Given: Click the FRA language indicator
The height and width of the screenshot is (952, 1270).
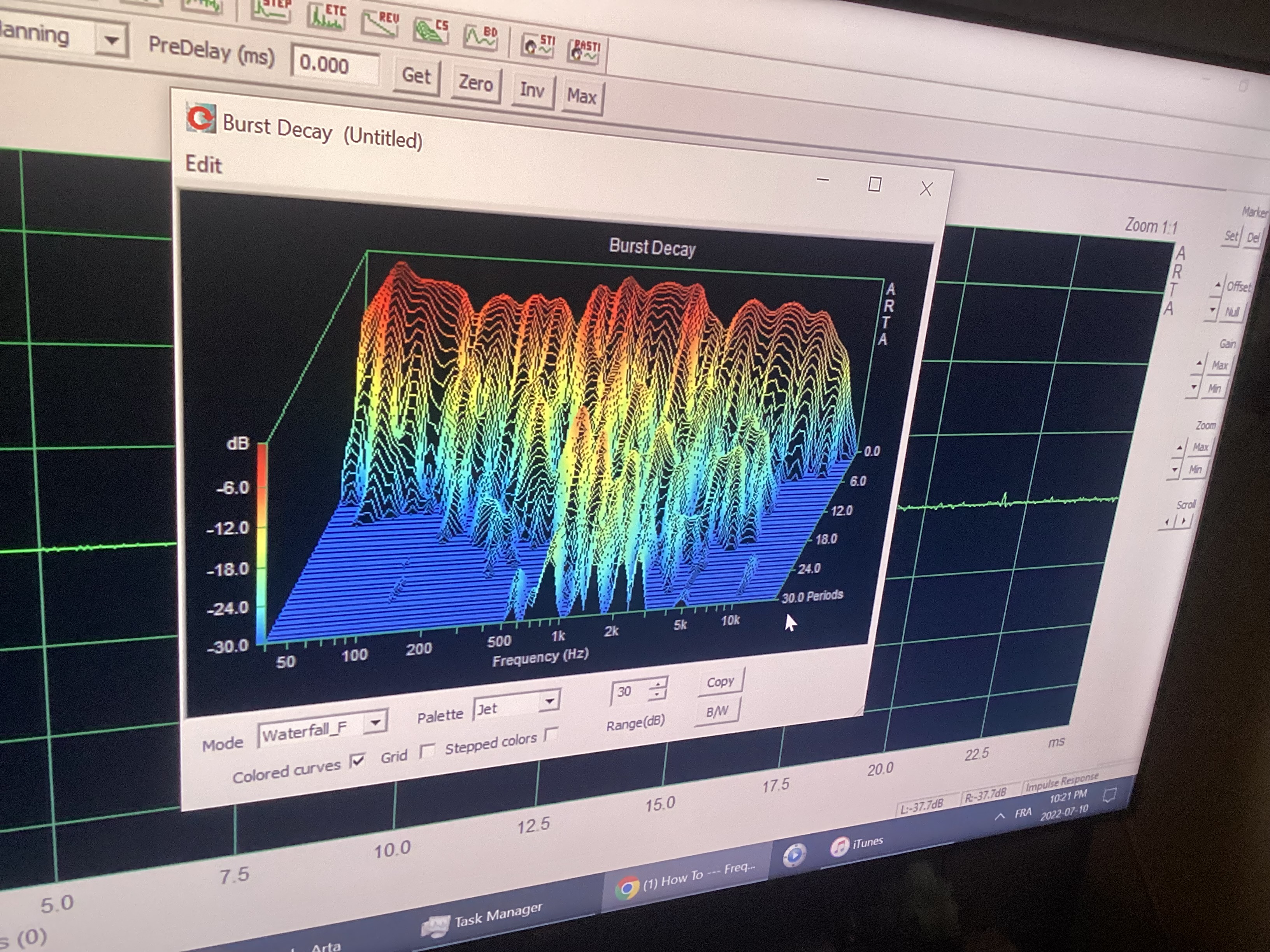Looking at the screenshot, I should click(x=1023, y=812).
